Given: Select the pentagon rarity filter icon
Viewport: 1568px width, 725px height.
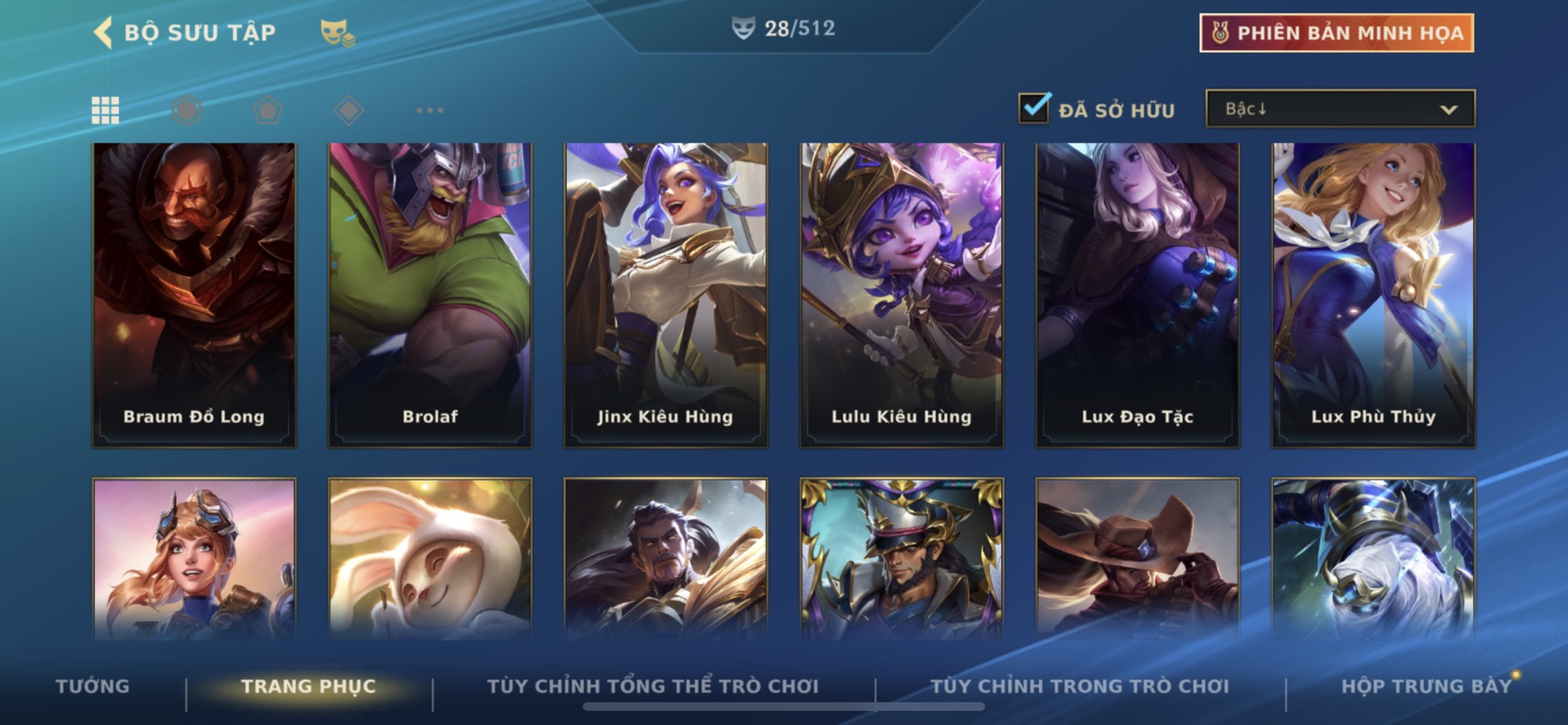Looking at the screenshot, I should click(x=267, y=110).
